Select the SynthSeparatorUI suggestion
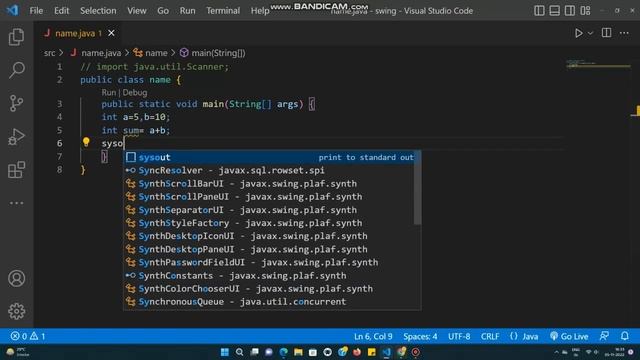Viewport: 640px width, 360px height. tap(269, 210)
